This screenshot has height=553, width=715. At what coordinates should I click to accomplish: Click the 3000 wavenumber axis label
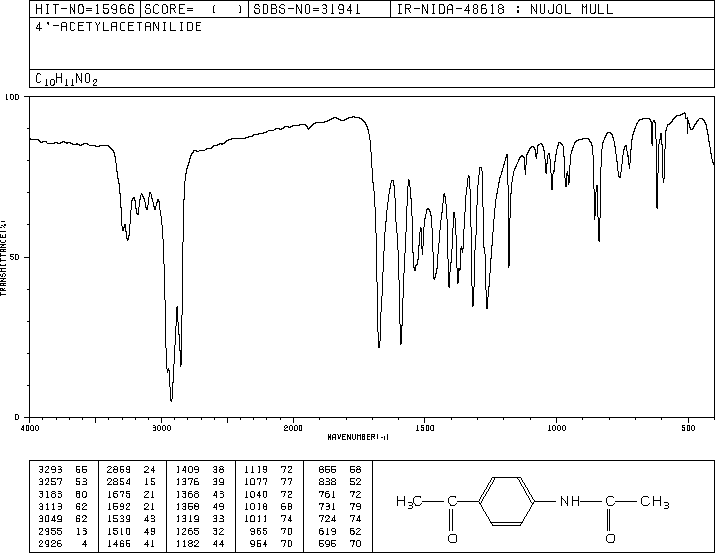161,428
